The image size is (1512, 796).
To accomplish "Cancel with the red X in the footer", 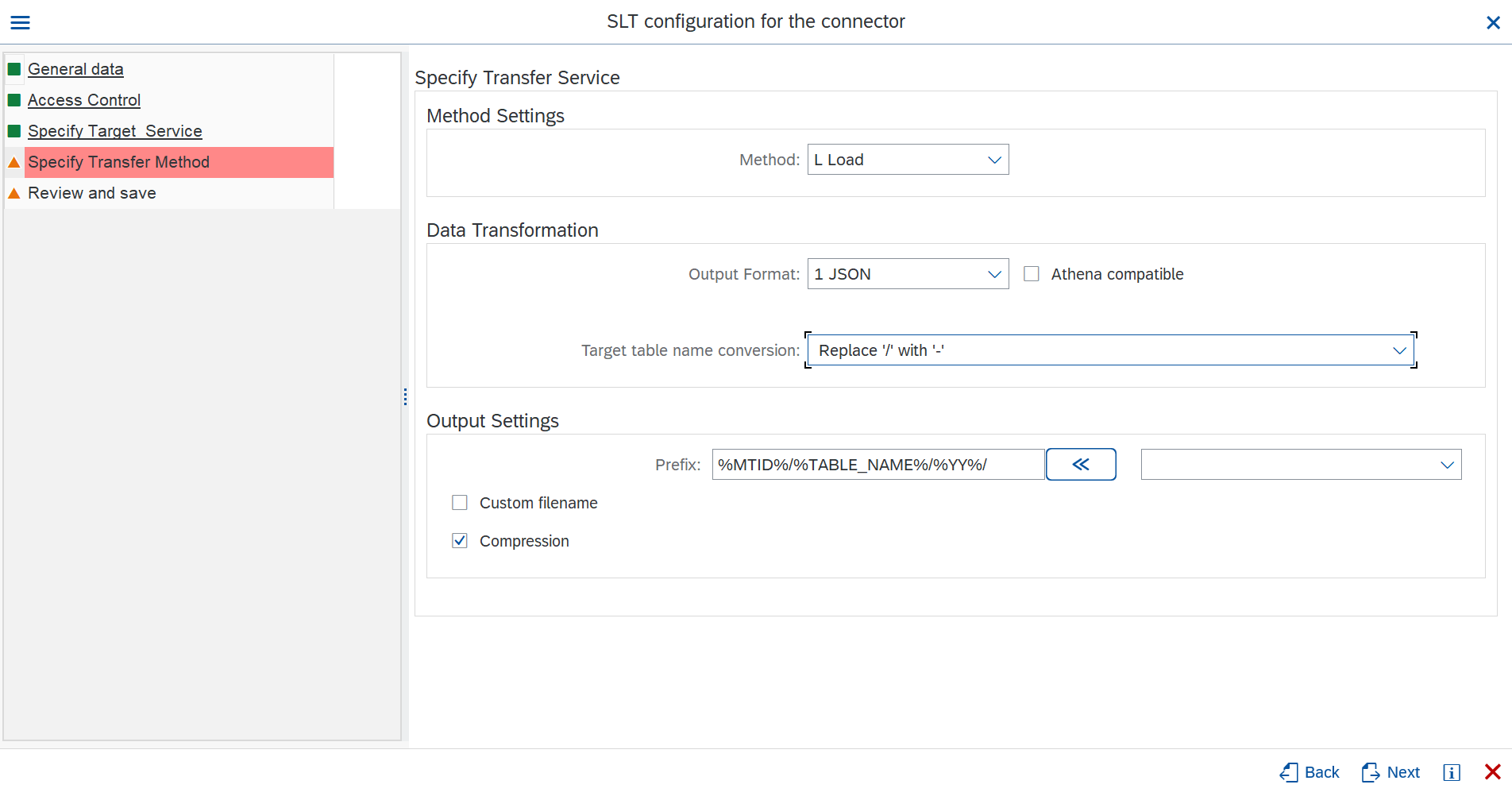I will 1493,772.
